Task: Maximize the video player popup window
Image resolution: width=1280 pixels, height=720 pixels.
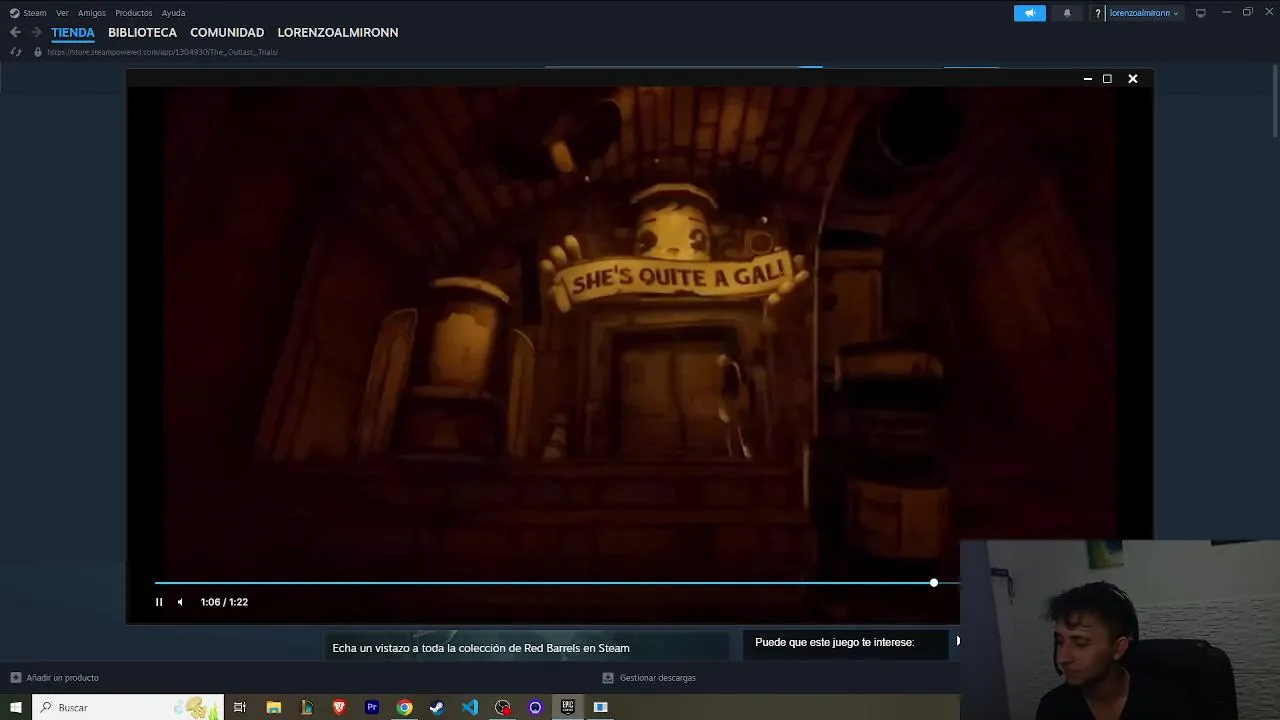Action: (x=1107, y=79)
